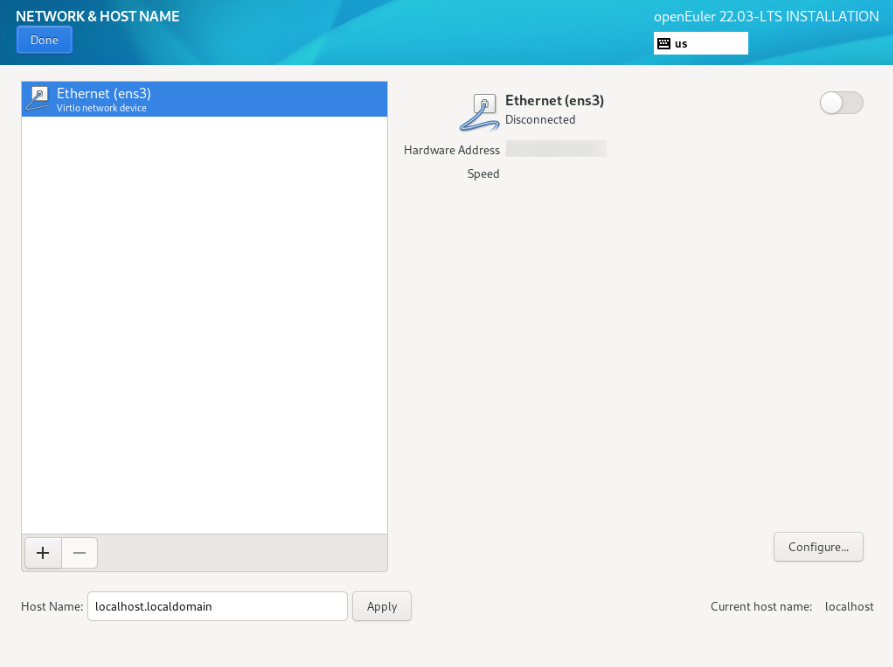Viewport: 893px width, 667px height.
Task: Click the Host Name: label
Action: (52, 607)
